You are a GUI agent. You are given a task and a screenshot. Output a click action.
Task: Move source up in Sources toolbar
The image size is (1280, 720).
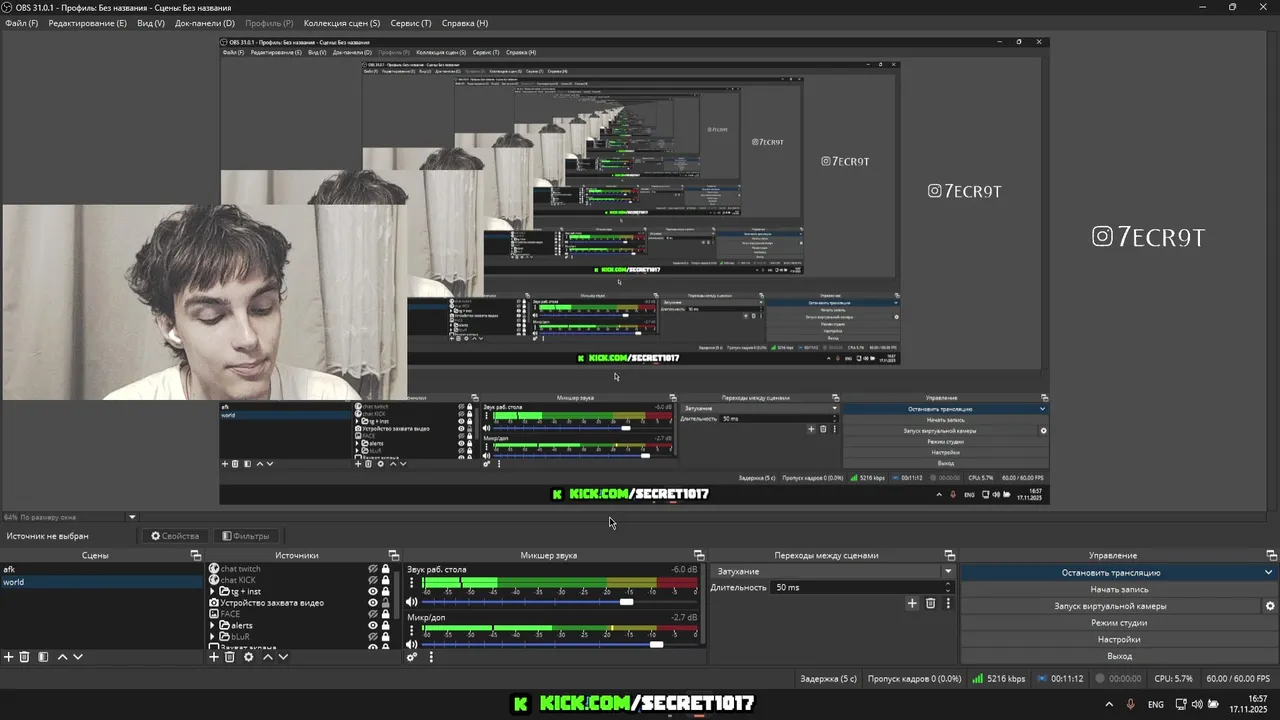[x=267, y=657]
